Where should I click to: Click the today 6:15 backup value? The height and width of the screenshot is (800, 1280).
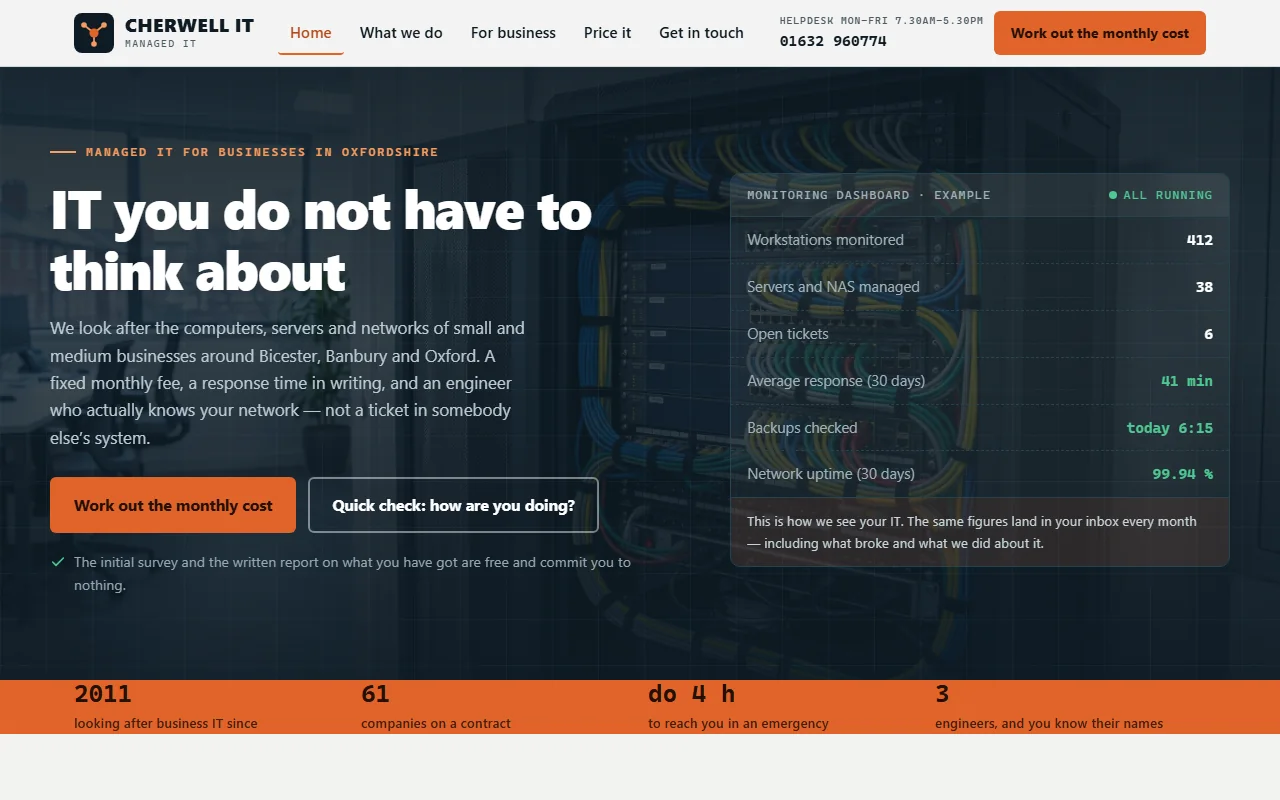click(x=1170, y=428)
